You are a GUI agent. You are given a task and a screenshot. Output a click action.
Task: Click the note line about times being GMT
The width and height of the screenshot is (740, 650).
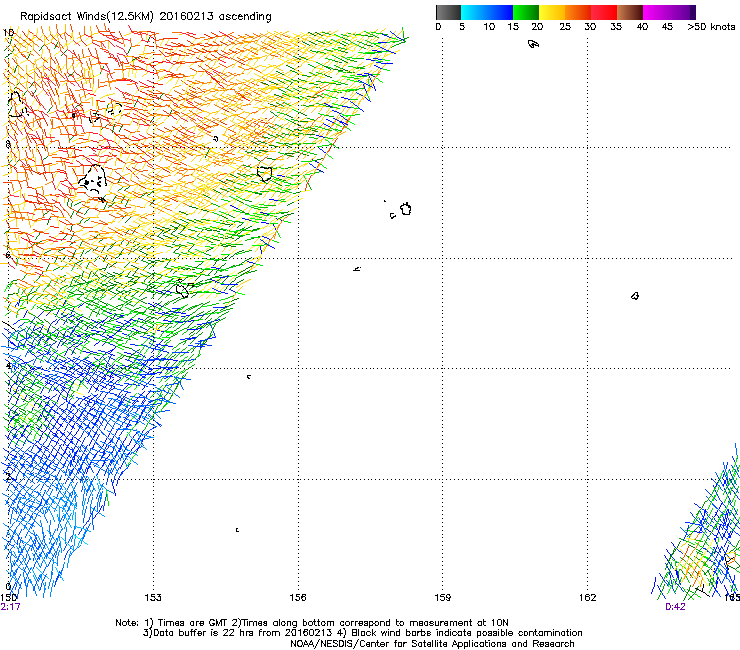pyautogui.click(x=312, y=623)
